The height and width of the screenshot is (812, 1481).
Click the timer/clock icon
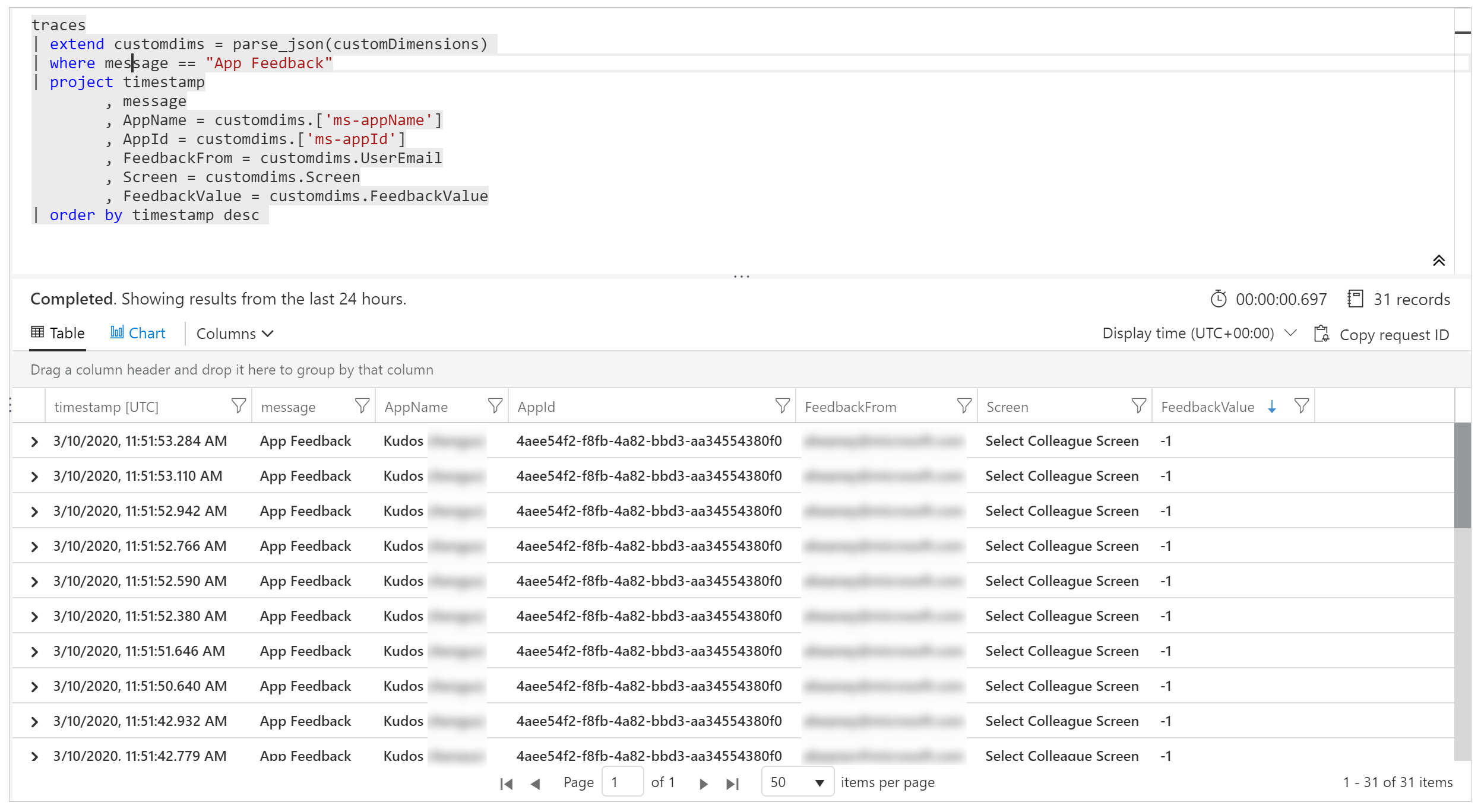1222,299
